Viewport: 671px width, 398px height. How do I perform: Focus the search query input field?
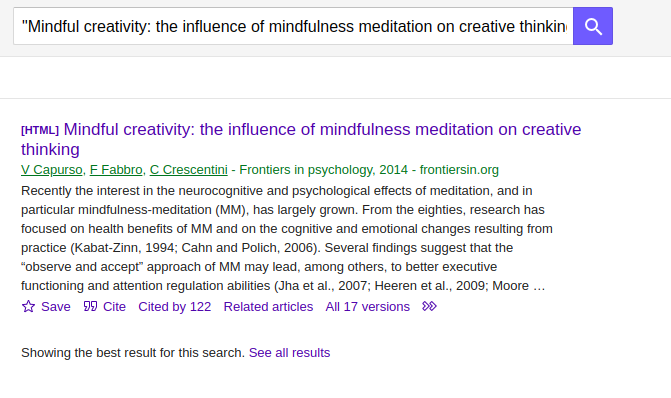[293, 26]
